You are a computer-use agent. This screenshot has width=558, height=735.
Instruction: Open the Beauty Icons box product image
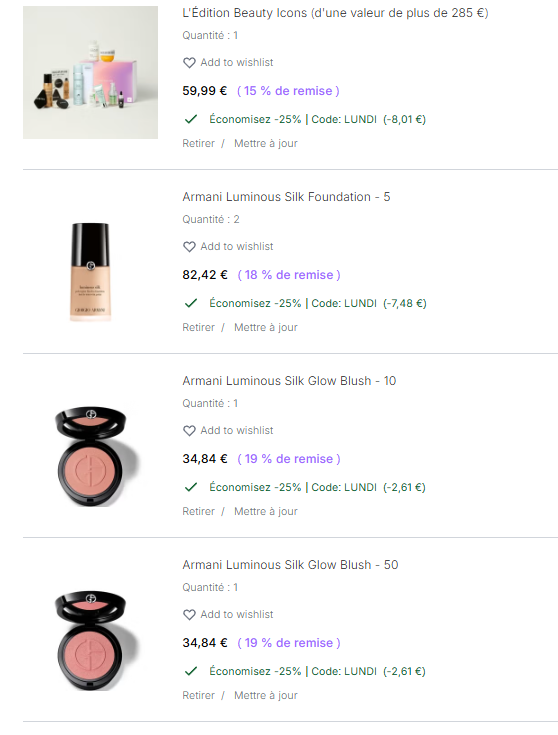pyautogui.click(x=90, y=72)
